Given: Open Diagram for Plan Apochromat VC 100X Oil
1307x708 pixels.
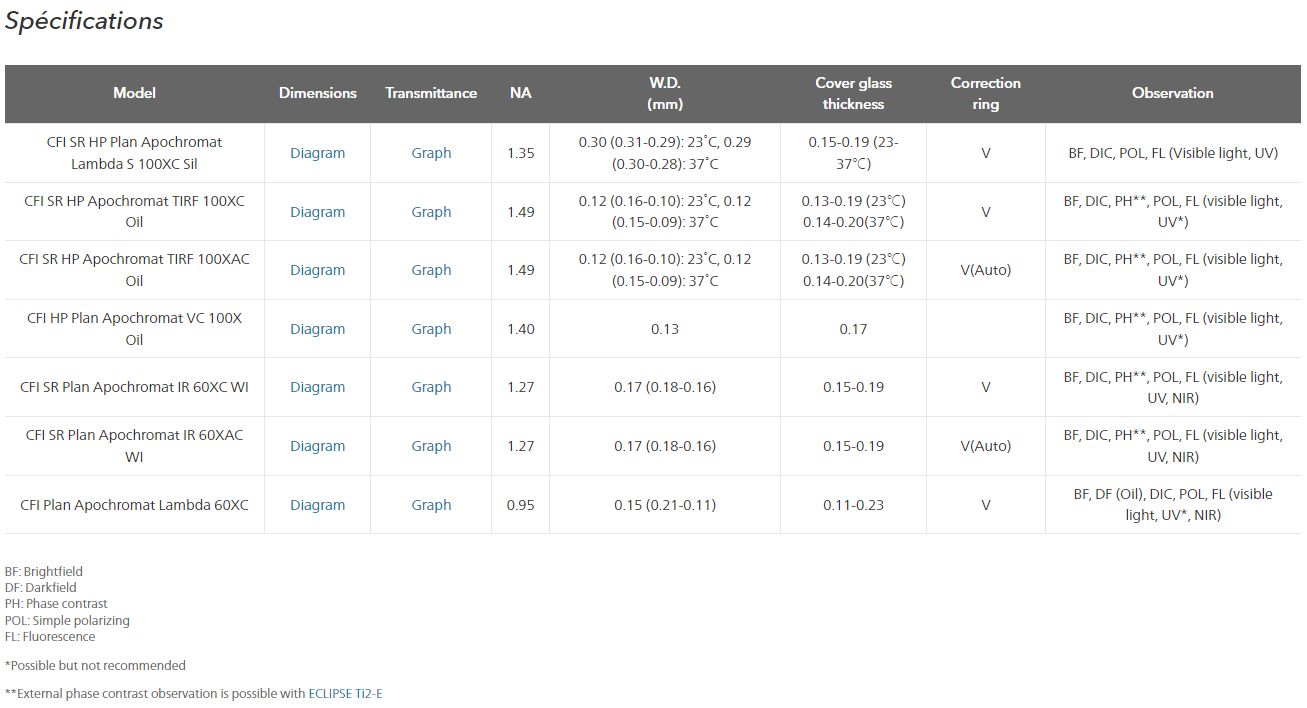Looking at the screenshot, I should click(317, 329).
